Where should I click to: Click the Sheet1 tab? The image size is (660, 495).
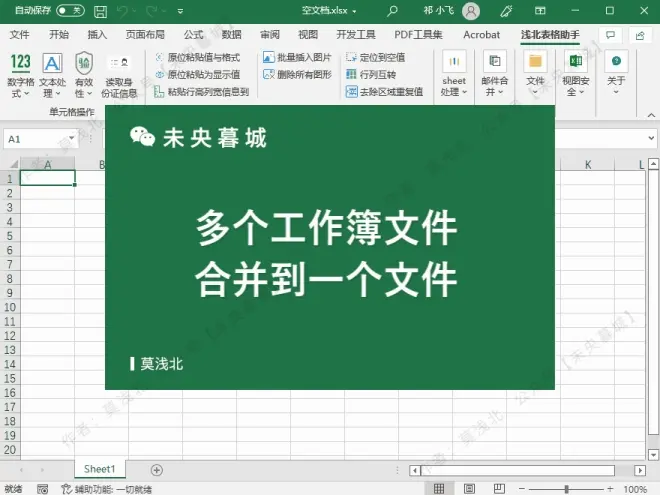pyautogui.click(x=100, y=469)
